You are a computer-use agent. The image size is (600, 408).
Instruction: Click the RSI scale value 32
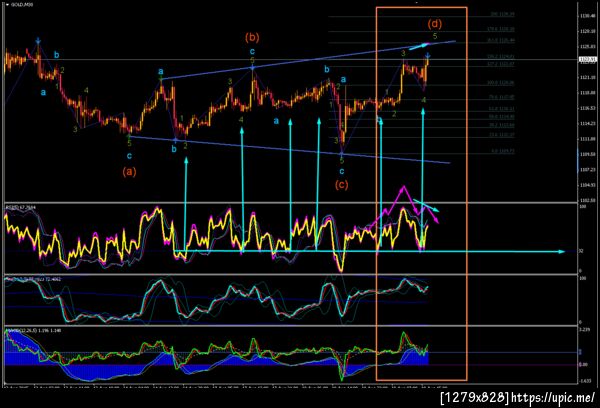(581, 251)
